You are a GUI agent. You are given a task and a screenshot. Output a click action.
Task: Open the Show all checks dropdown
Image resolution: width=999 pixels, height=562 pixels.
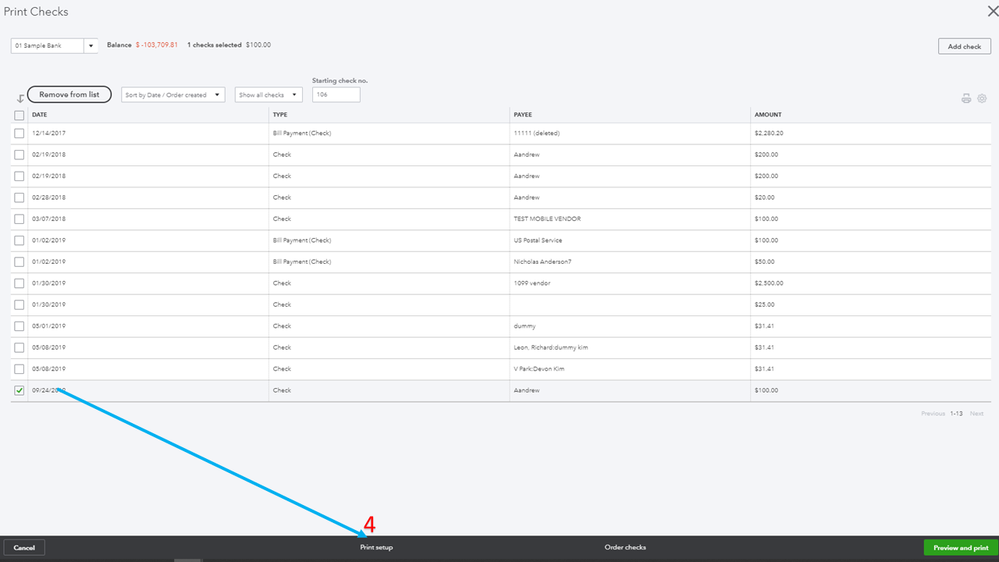pyautogui.click(x=268, y=95)
